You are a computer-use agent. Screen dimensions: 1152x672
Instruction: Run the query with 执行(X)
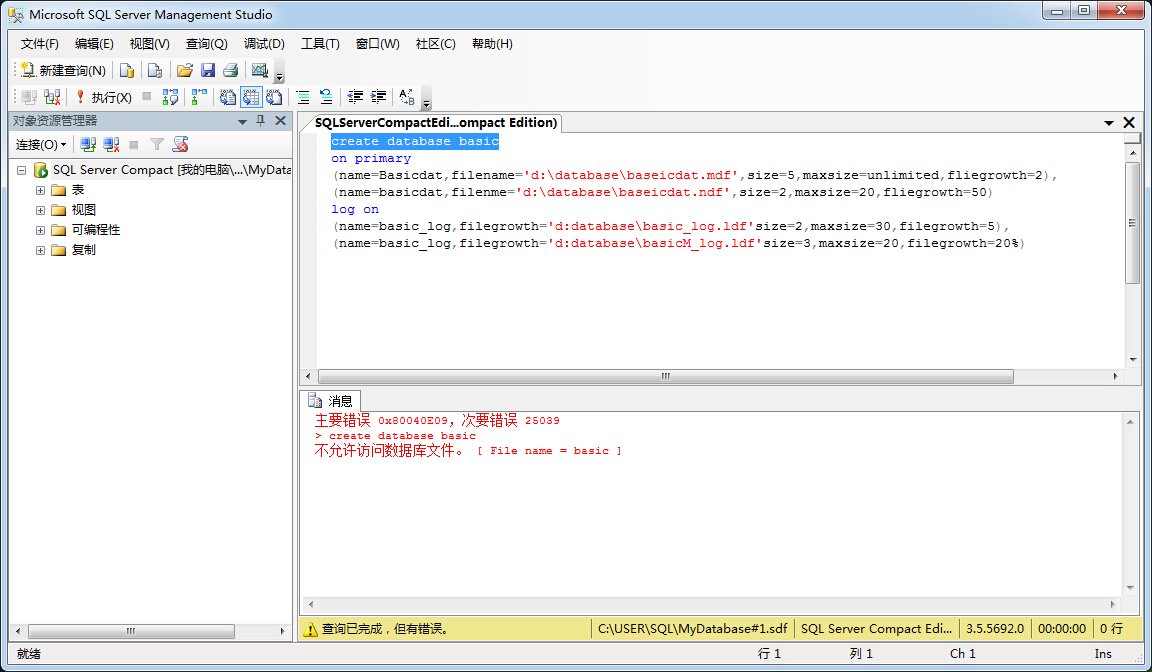104,97
